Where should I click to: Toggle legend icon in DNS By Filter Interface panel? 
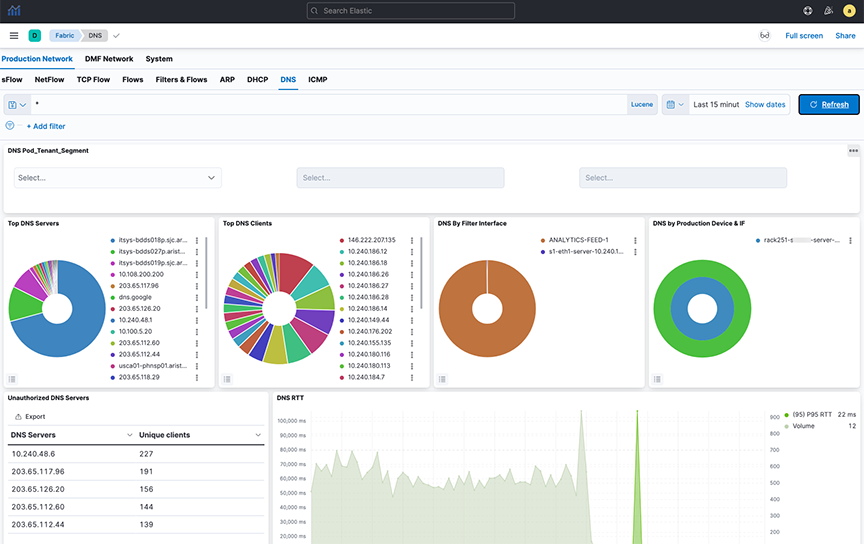click(x=442, y=379)
